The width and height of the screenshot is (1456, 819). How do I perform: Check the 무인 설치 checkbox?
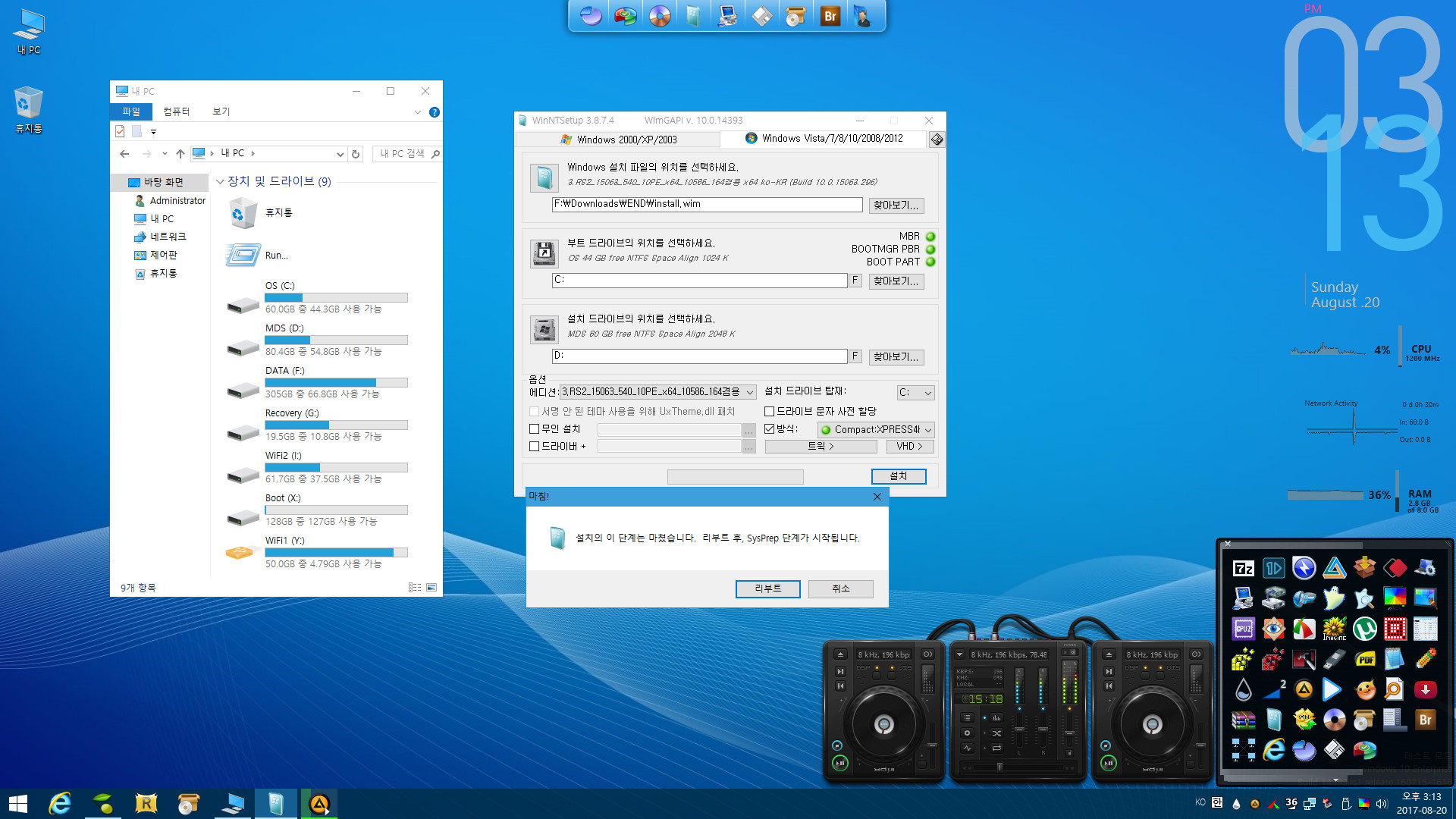(x=534, y=429)
